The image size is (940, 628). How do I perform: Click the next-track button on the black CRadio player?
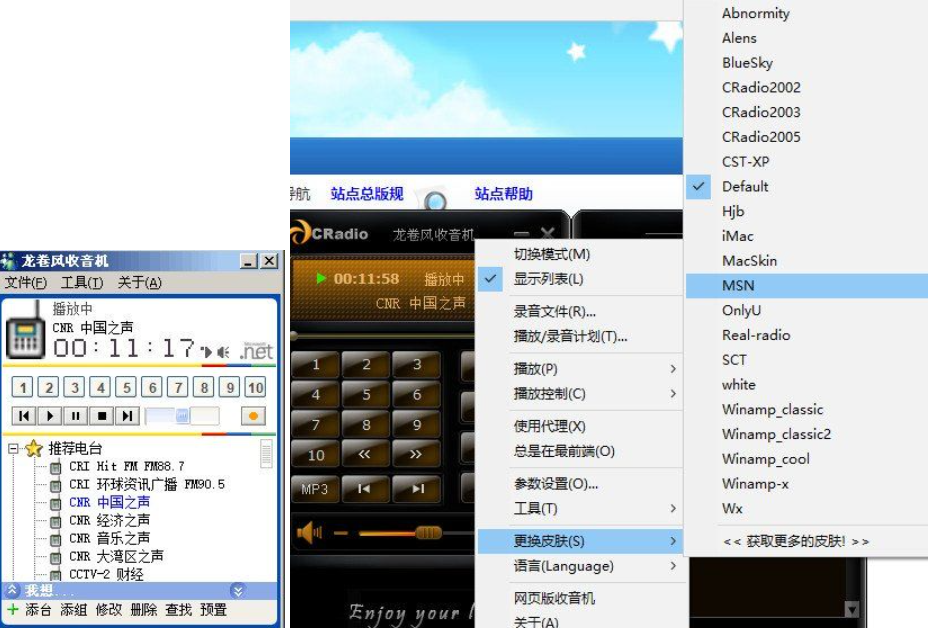coord(417,489)
